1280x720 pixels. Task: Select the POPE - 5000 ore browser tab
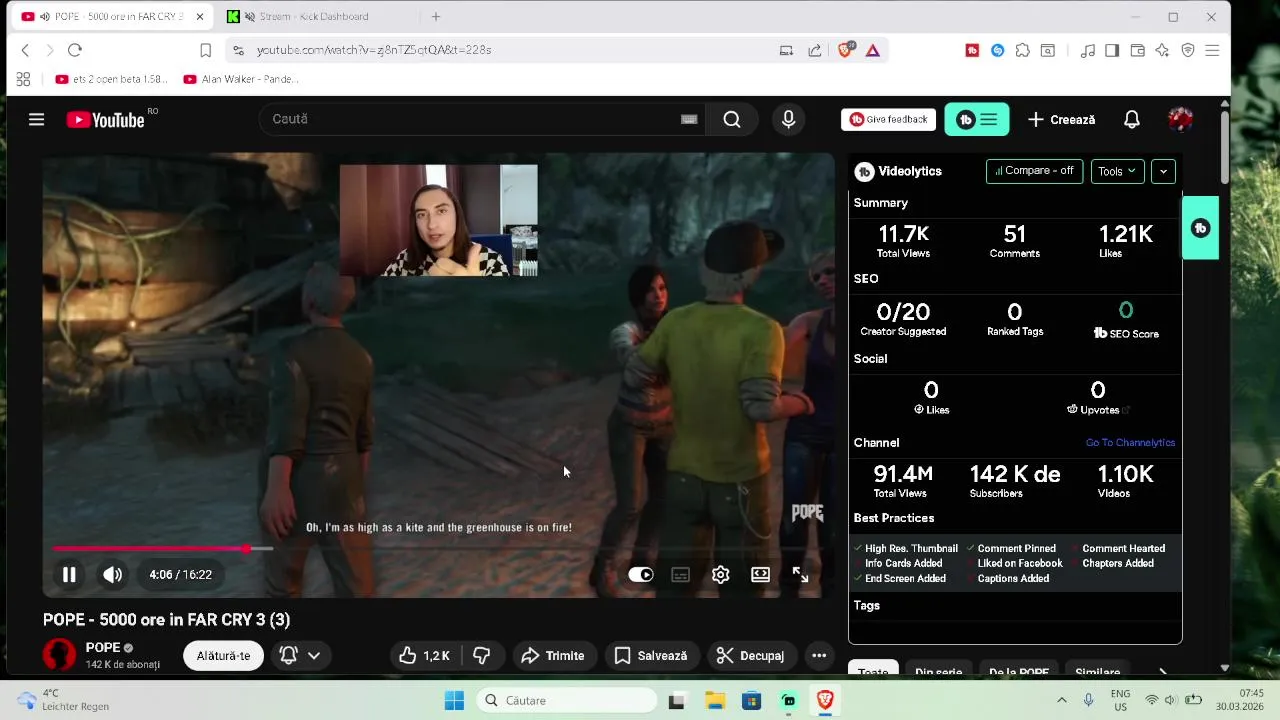pyautogui.click(x=112, y=16)
